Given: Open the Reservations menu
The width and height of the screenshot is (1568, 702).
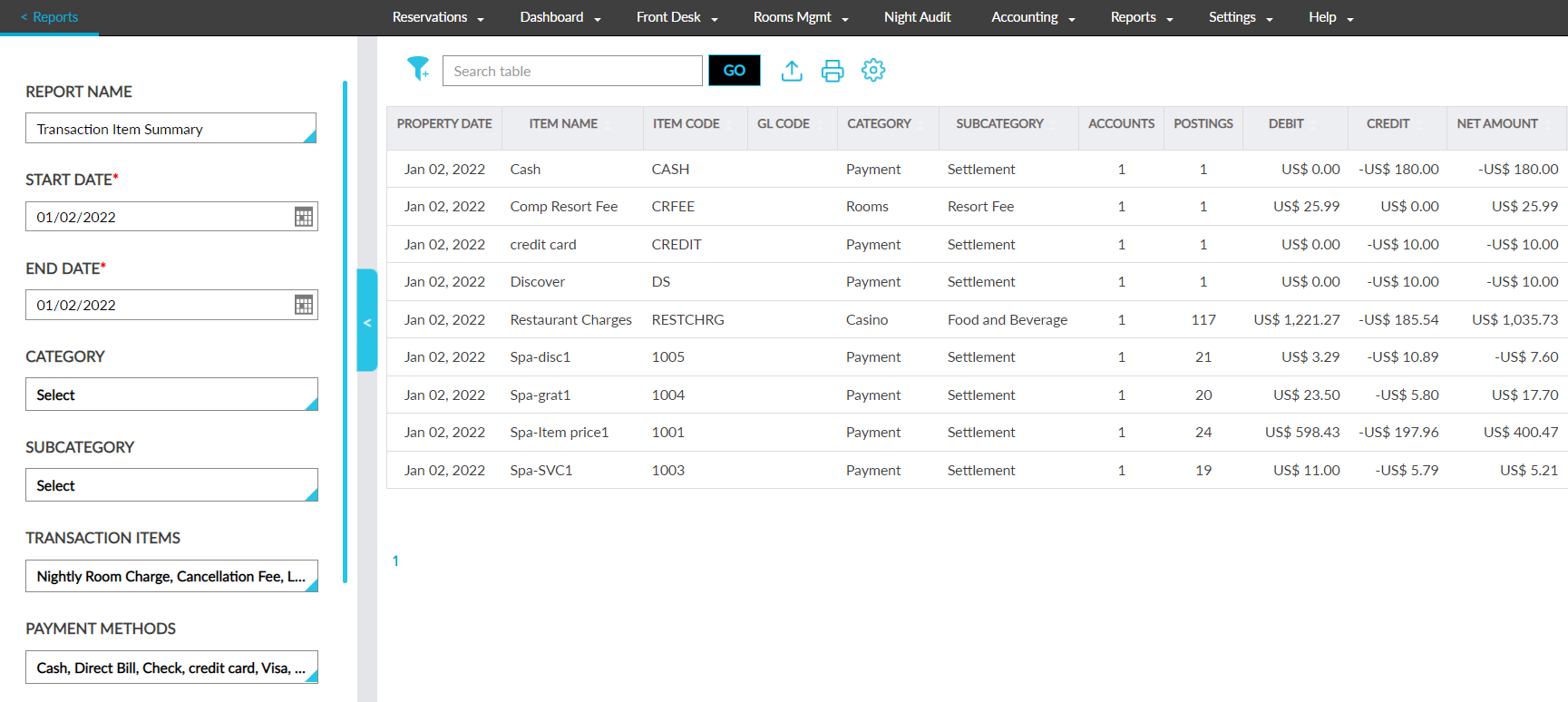Looking at the screenshot, I should 438,17.
